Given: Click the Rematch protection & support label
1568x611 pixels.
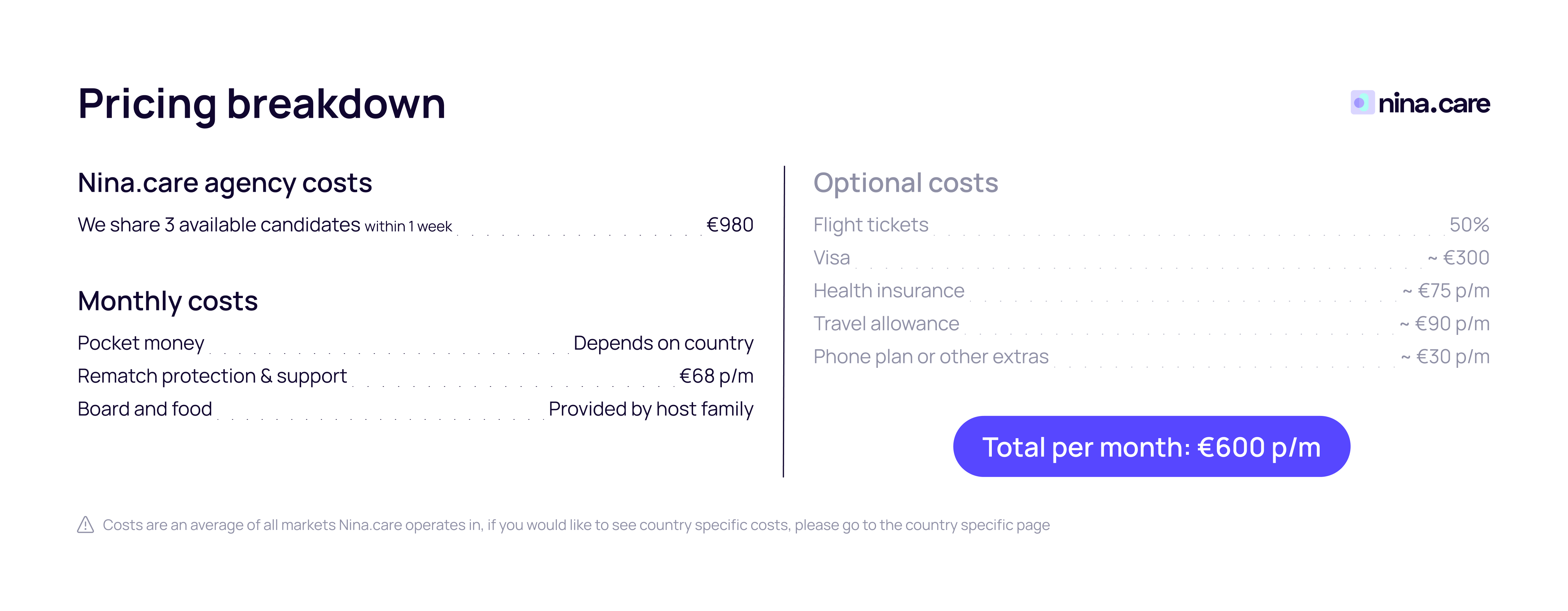Looking at the screenshot, I should [212, 376].
